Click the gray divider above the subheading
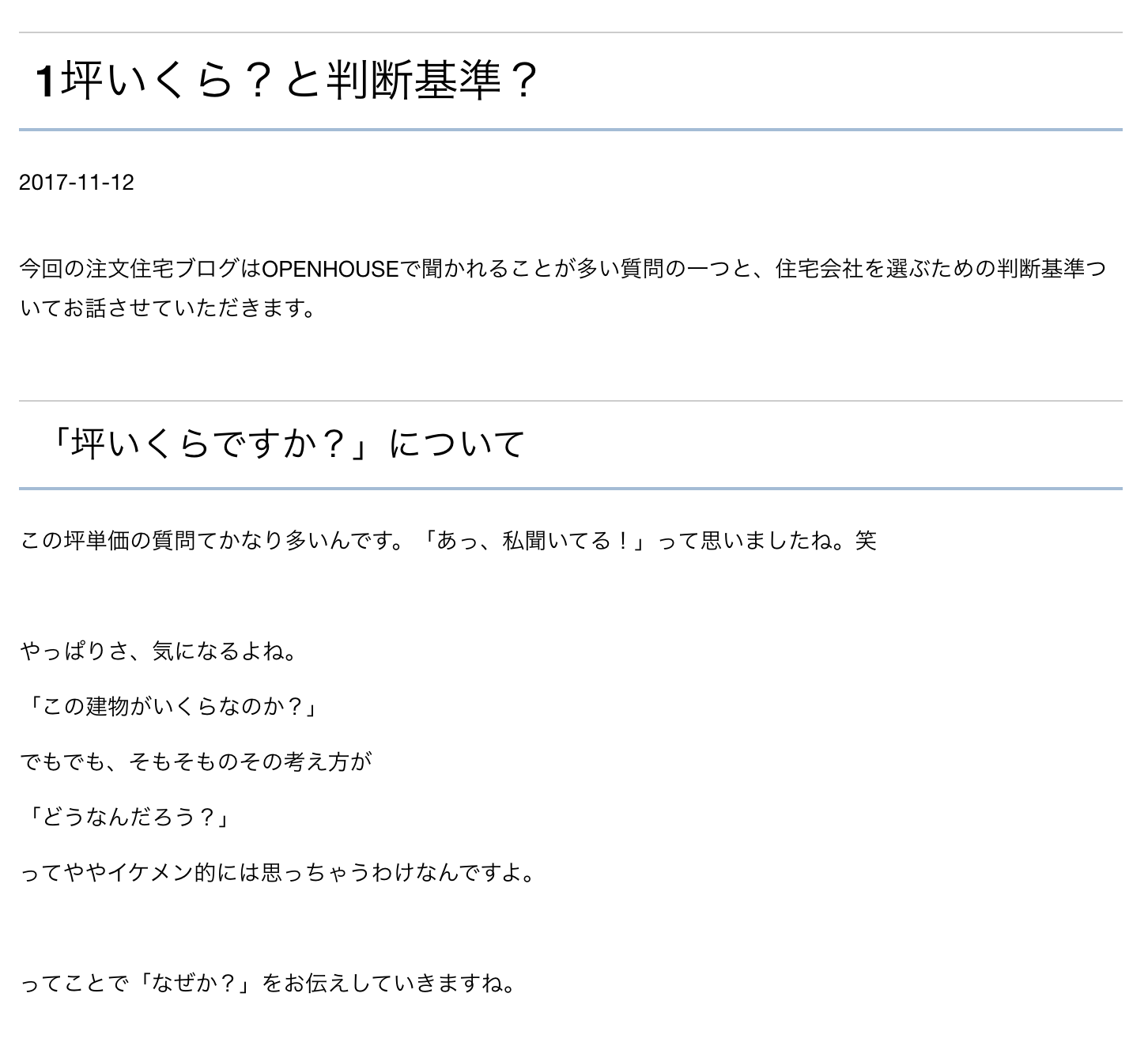The image size is (1148, 1050). pos(571,401)
